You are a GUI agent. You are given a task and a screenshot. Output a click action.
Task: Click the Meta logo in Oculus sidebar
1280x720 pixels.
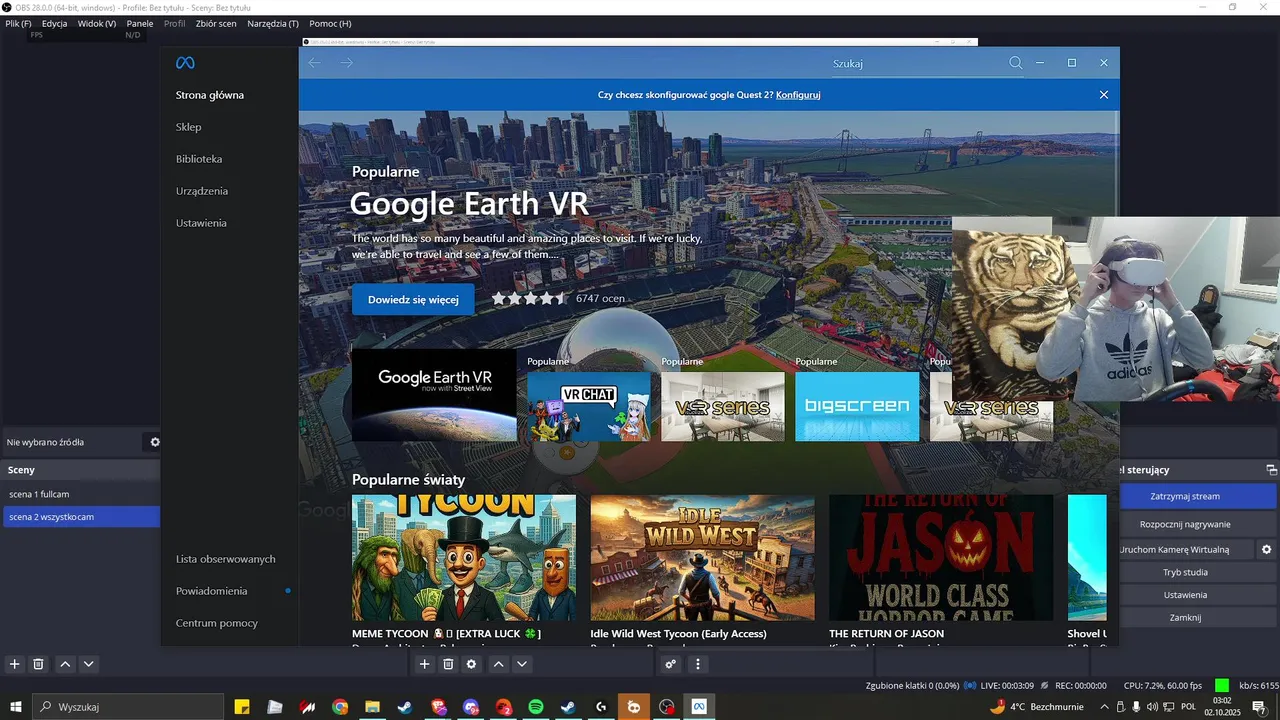pyautogui.click(x=185, y=63)
